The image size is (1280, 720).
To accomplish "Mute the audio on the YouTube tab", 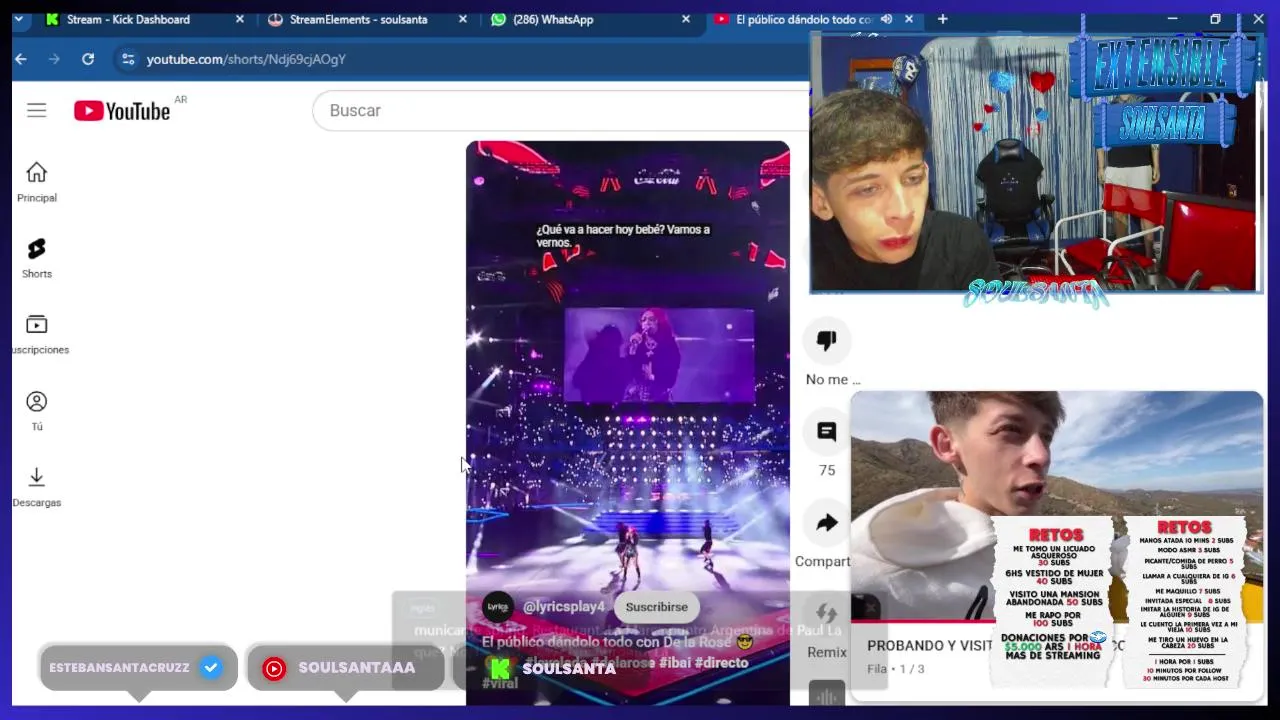I will tap(886, 19).
